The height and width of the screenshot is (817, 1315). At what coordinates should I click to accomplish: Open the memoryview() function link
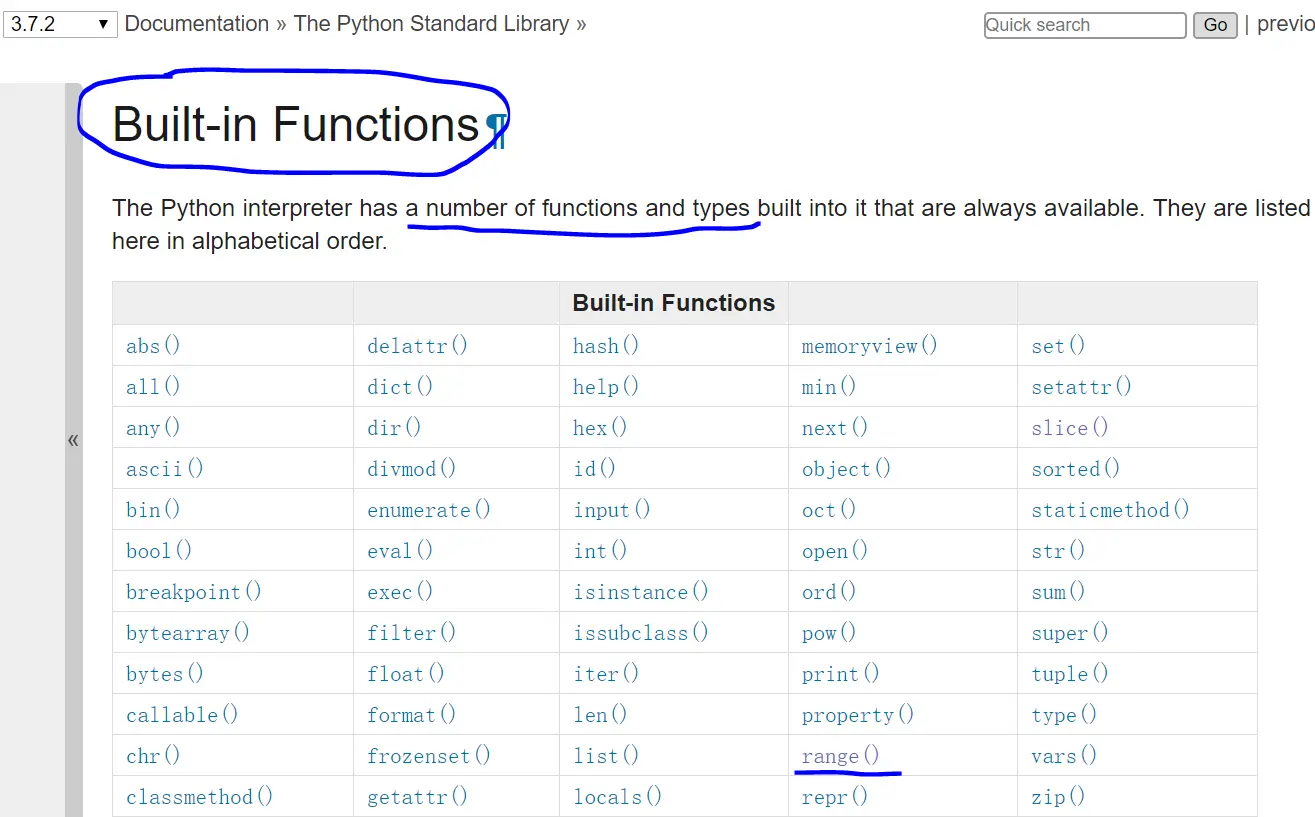(870, 346)
